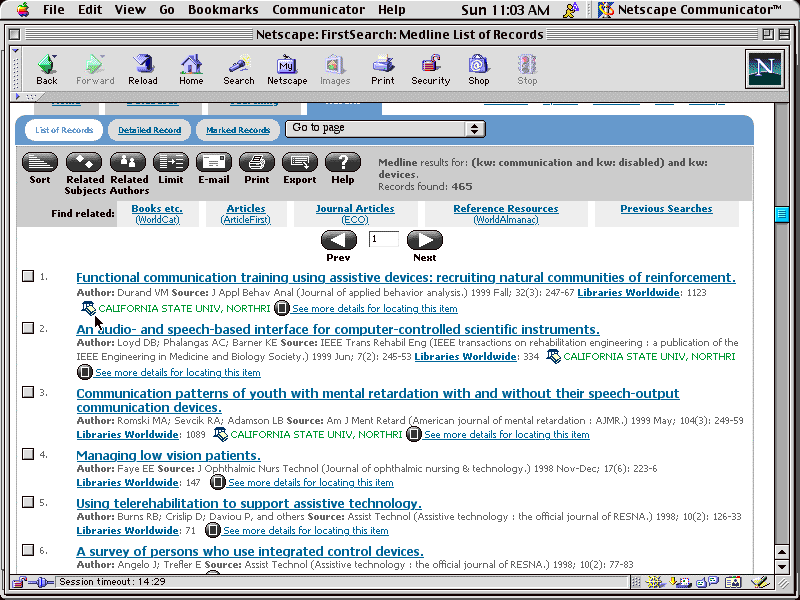Open the Shop toolbar icon
The image size is (800, 600).
(479, 69)
